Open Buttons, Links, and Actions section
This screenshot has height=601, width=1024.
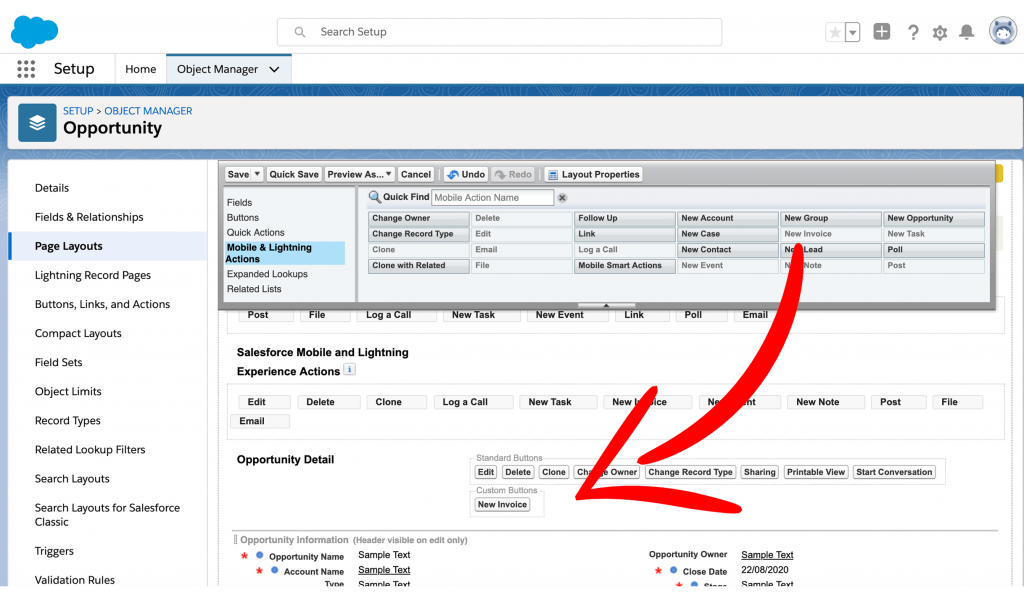click(102, 304)
